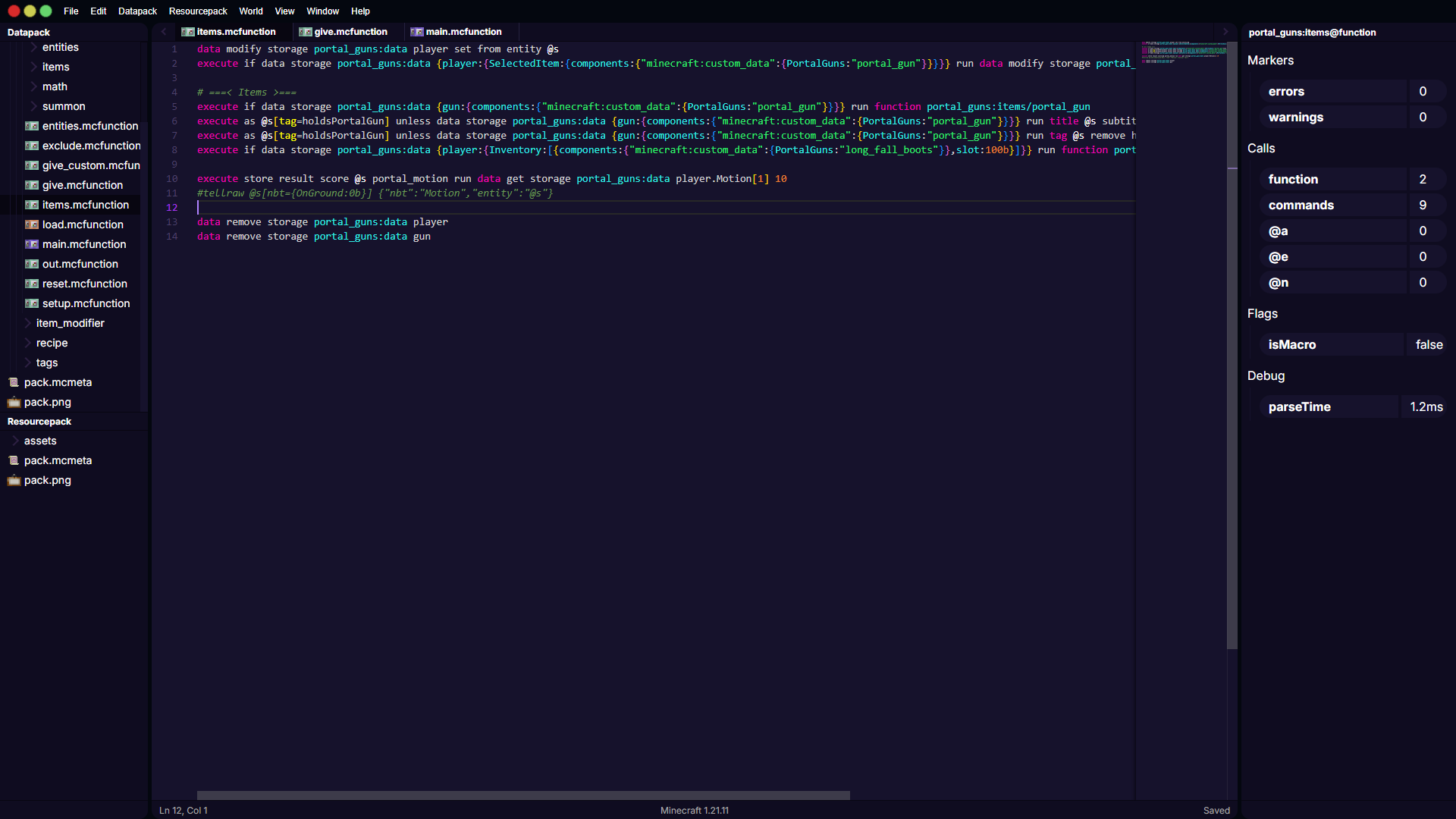Click the icon on the give.mcfunction tab
The image size is (1456, 819).
[x=306, y=32]
